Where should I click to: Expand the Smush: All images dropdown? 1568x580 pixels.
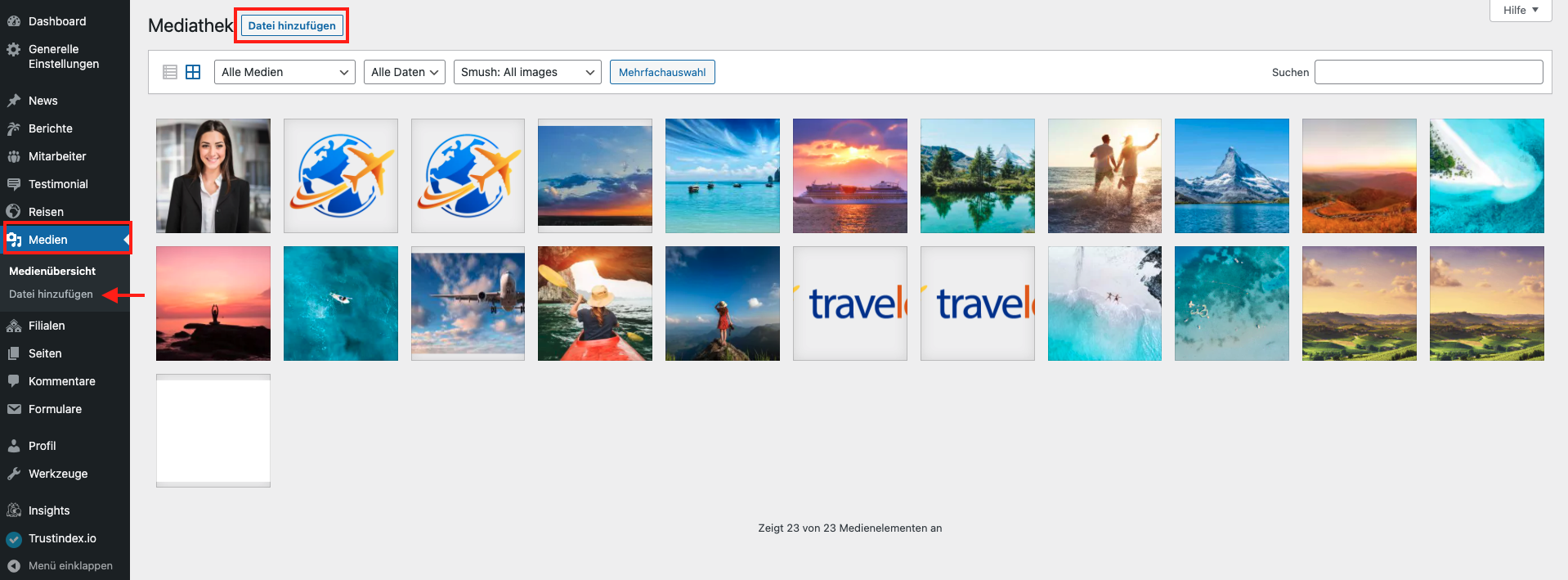tap(527, 72)
